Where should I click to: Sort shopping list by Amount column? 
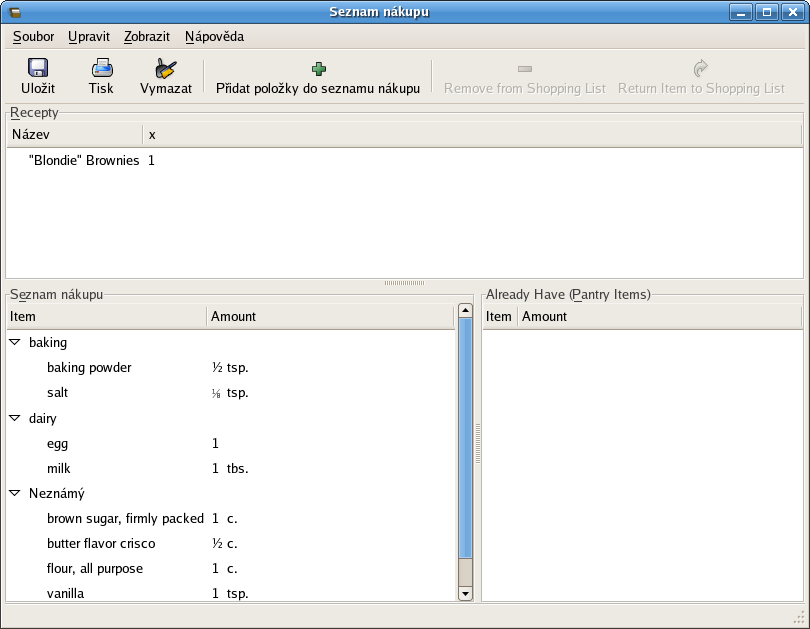tap(330, 317)
